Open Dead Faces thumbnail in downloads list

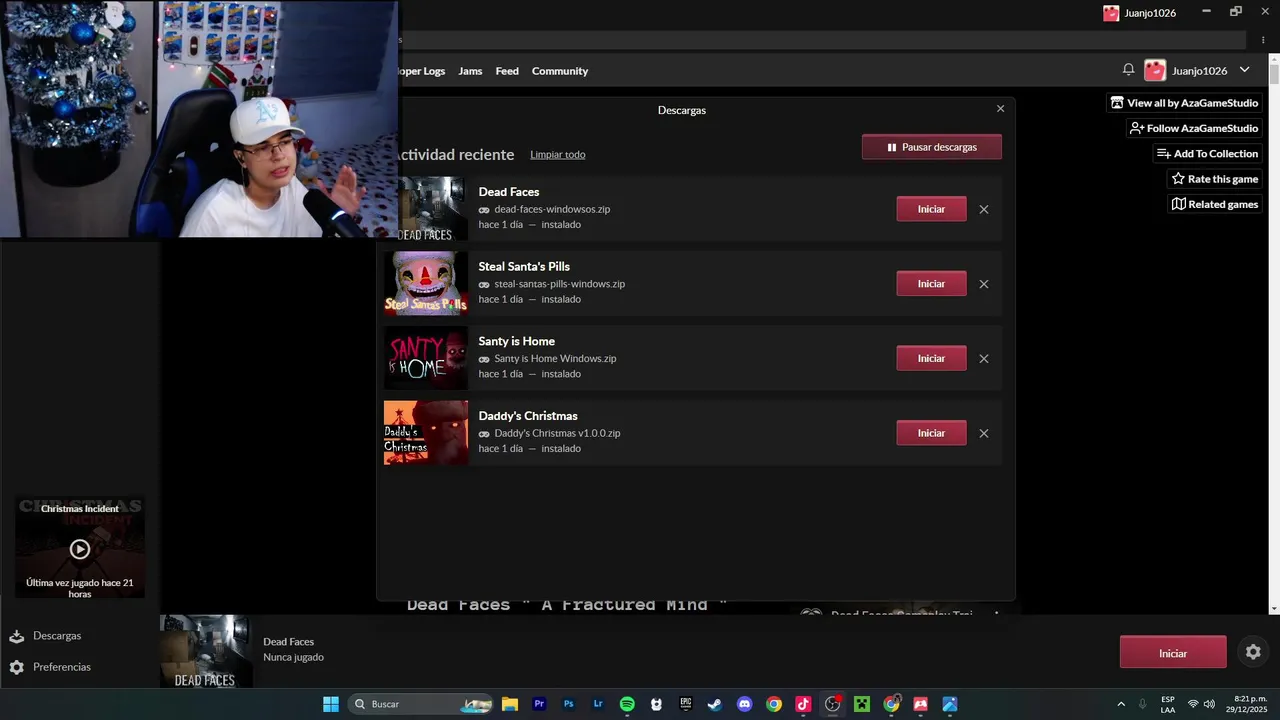pyautogui.click(x=432, y=209)
